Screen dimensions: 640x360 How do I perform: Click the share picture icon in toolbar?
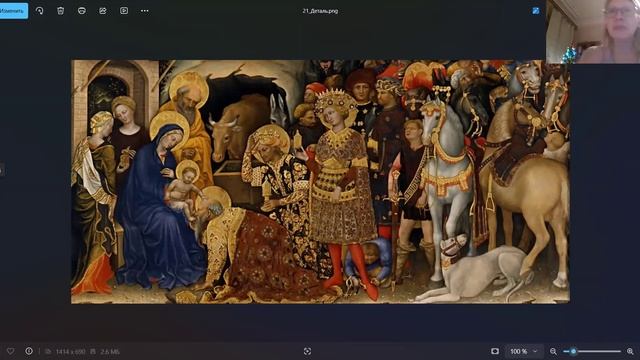[x=103, y=11]
